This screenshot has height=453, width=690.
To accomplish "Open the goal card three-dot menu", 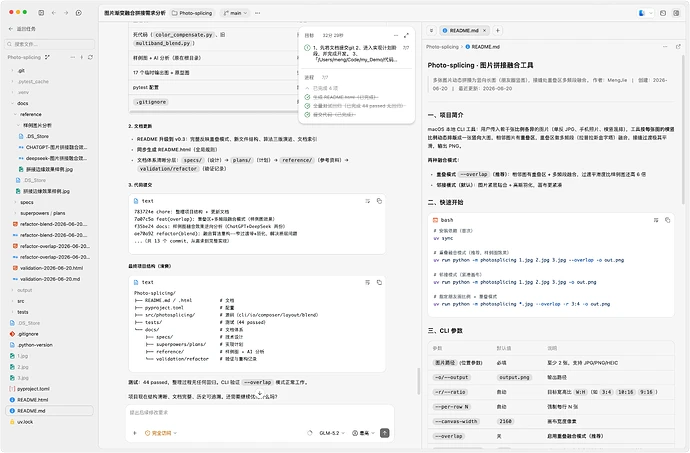I will point(396,35).
